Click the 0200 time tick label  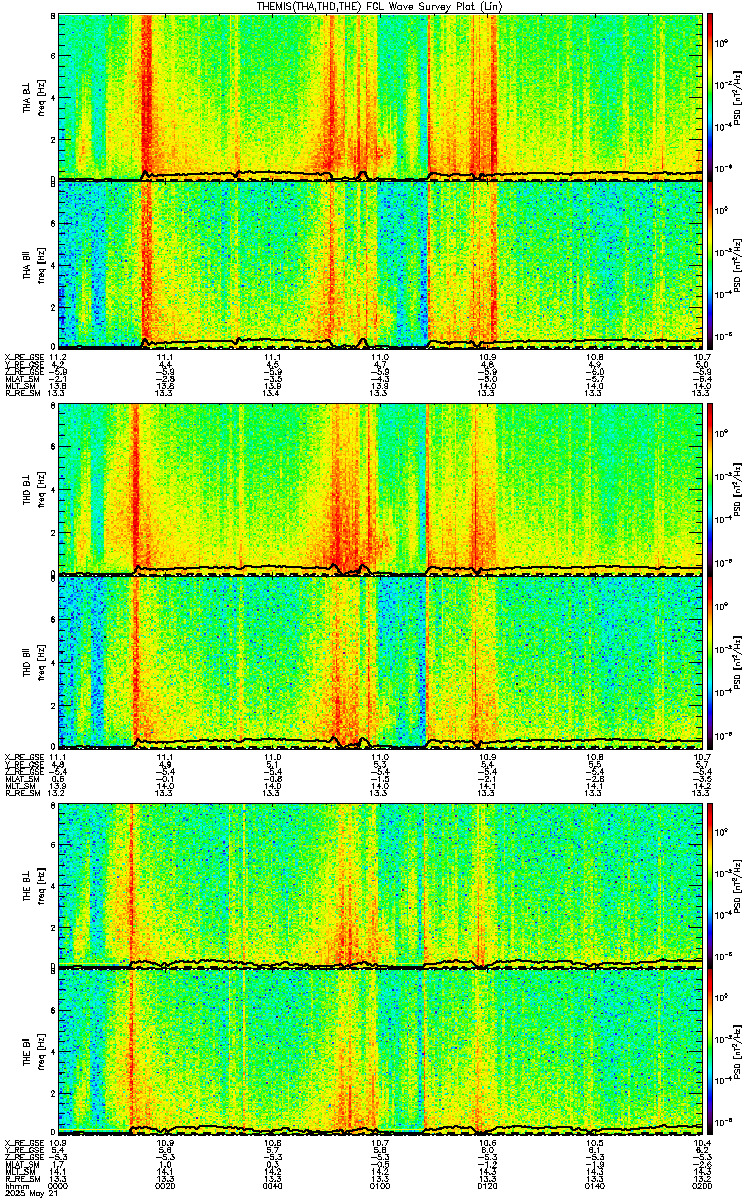tap(703, 1185)
